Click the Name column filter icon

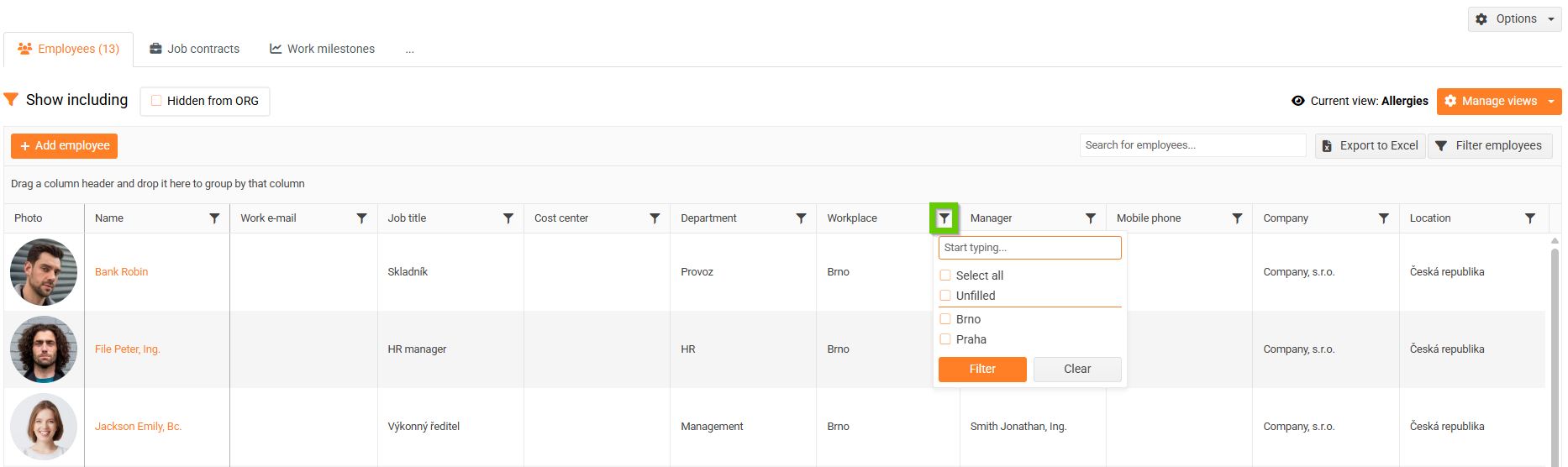214,218
